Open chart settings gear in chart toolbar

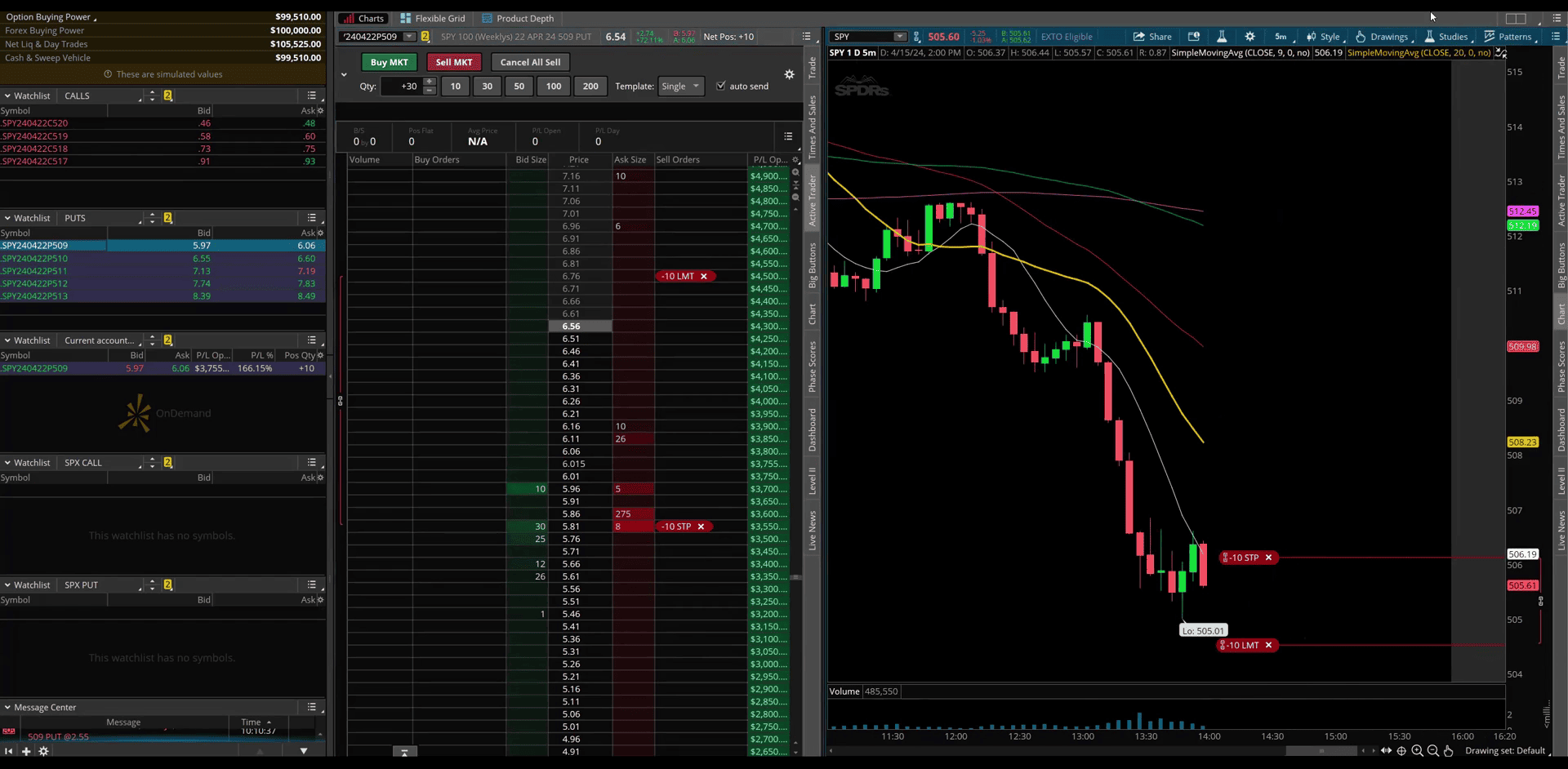1249,37
